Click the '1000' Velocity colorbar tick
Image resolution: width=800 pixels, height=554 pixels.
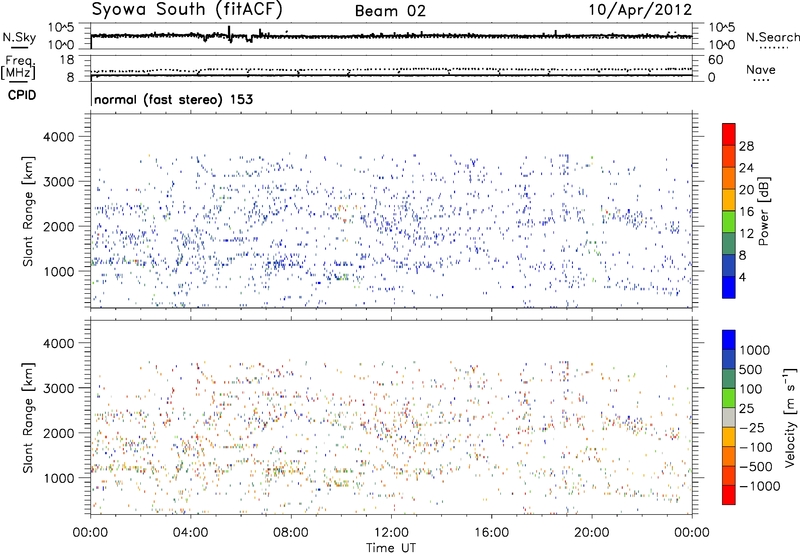coord(755,350)
